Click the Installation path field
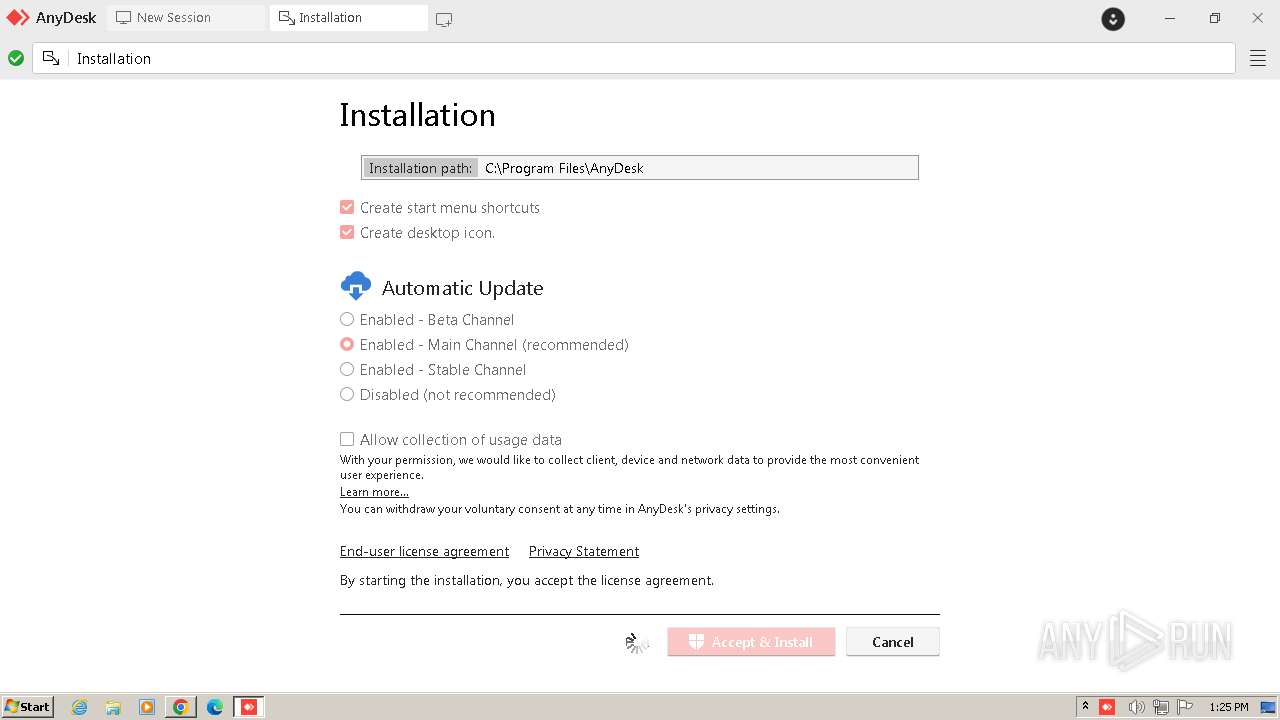Viewport: 1280px width, 720px height. tap(640, 168)
